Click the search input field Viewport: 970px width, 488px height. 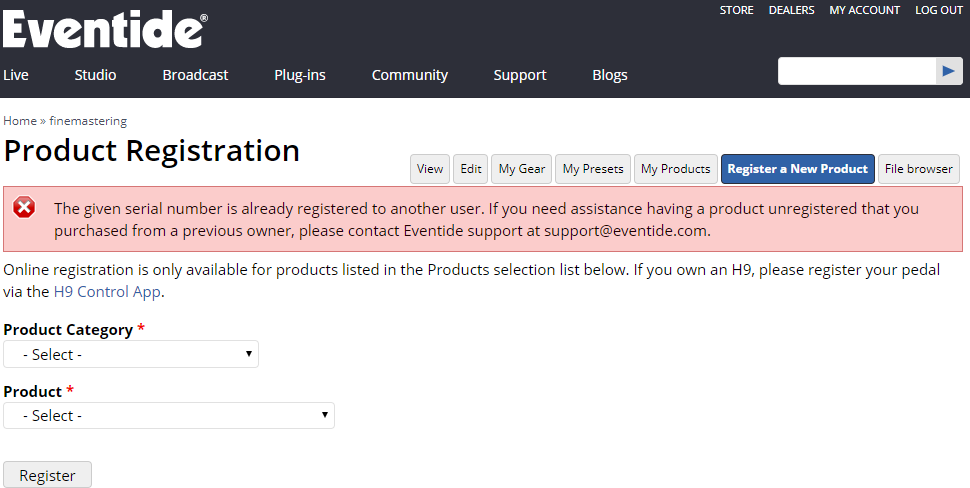[856, 71]
